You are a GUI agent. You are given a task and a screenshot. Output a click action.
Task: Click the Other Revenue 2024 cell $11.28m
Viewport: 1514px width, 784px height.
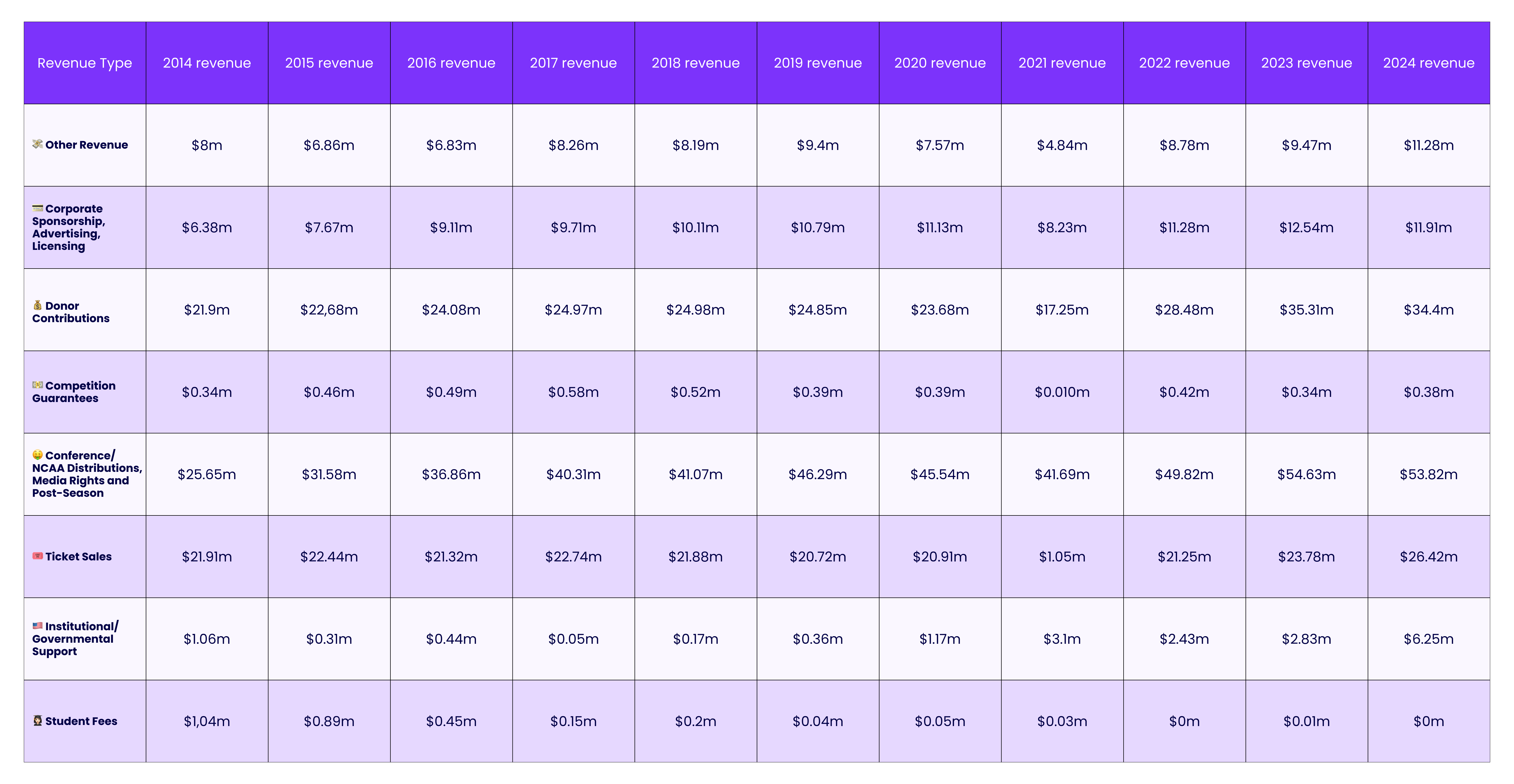(1428, 145)
